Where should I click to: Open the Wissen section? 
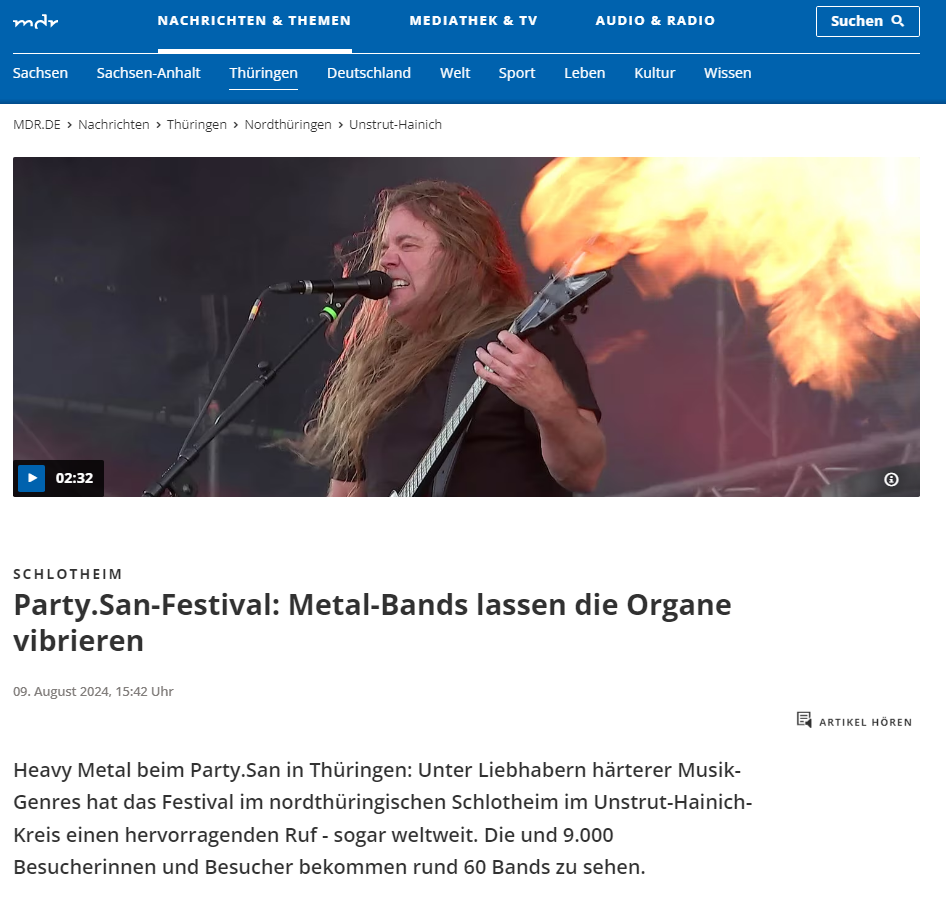[x=728, y=73]
